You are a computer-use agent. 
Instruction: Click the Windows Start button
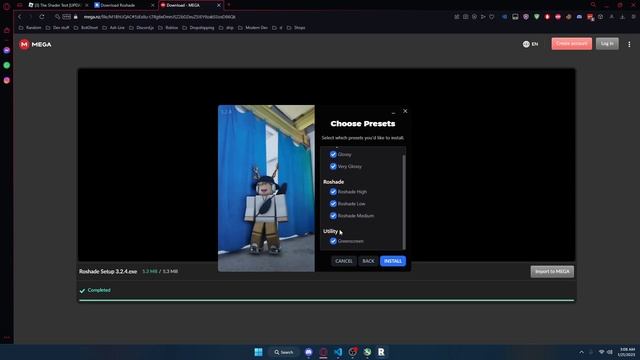(258, 352)
